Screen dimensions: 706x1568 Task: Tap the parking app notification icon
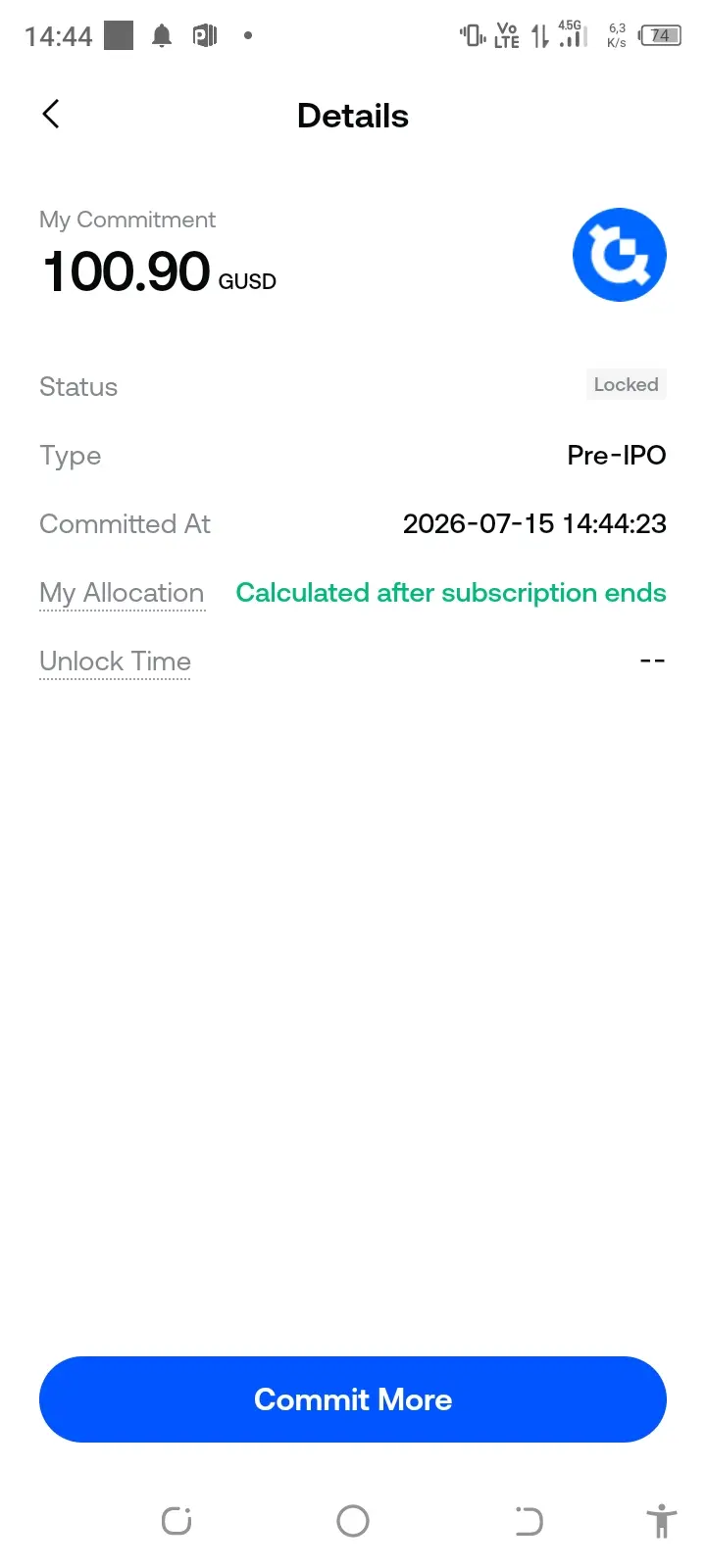point(205,36)
